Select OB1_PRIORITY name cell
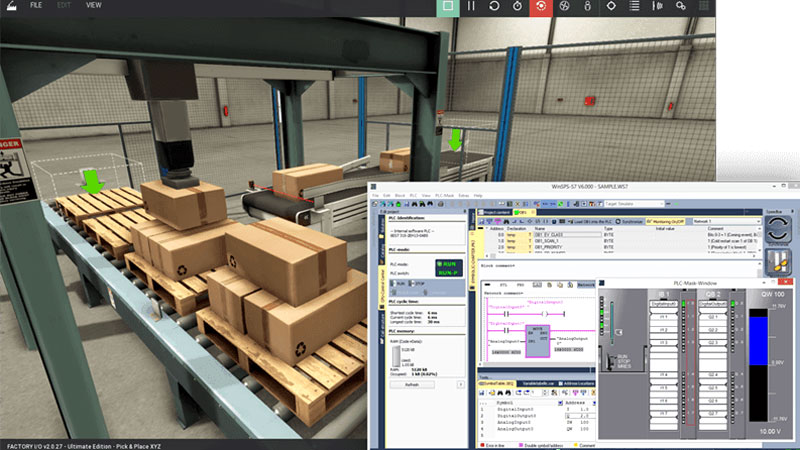The width and height of the screenshot is (800, 450). click(548, 247)
